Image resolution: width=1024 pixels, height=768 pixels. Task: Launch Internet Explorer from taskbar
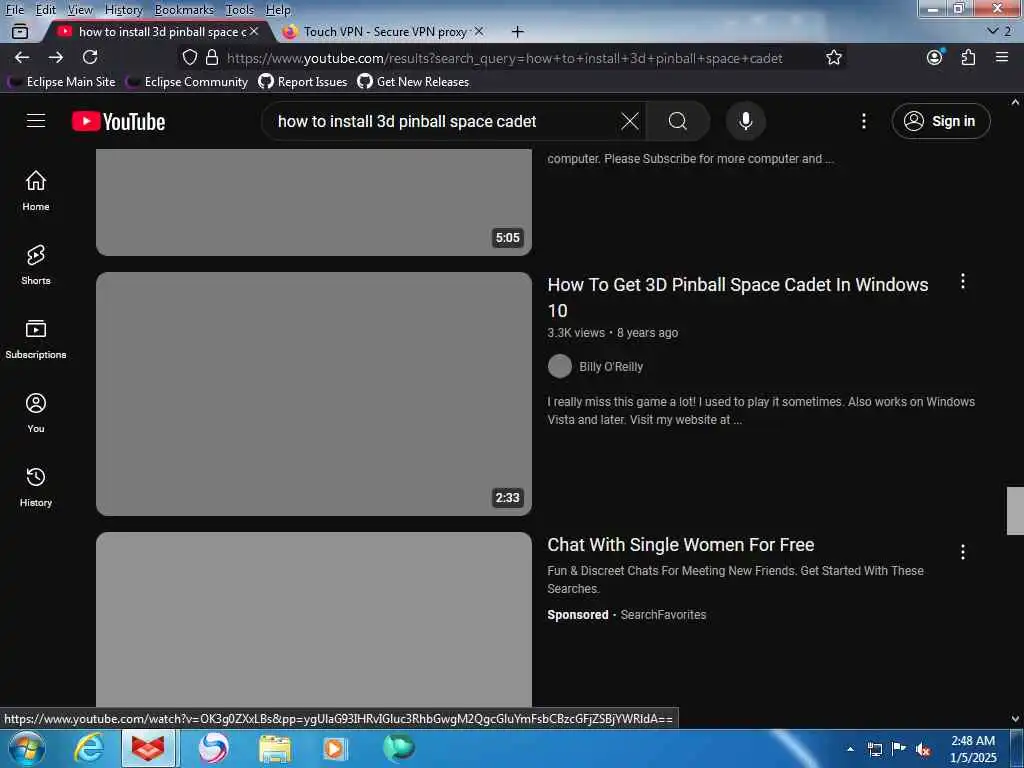point(88,748)
